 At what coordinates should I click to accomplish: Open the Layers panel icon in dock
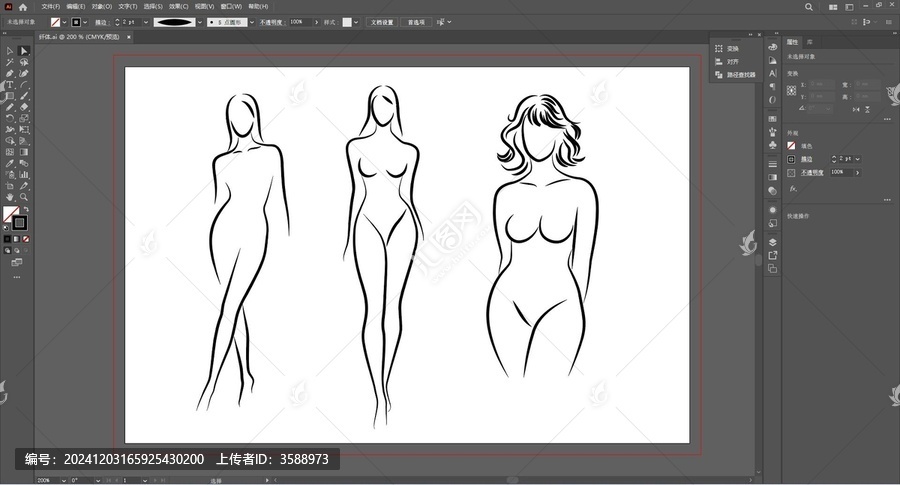click(773, 242)
